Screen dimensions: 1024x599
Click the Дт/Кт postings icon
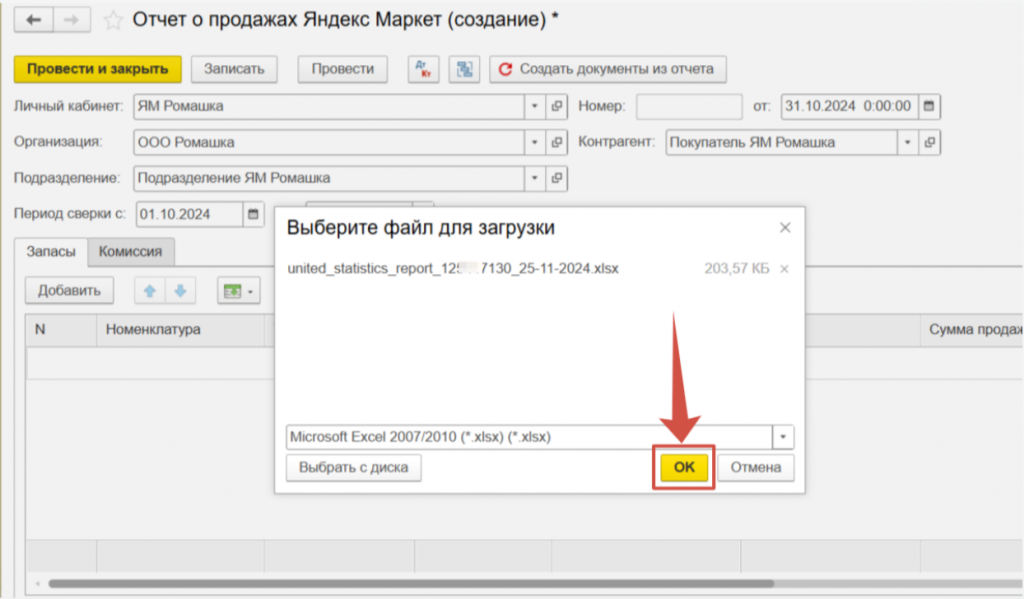424,69
